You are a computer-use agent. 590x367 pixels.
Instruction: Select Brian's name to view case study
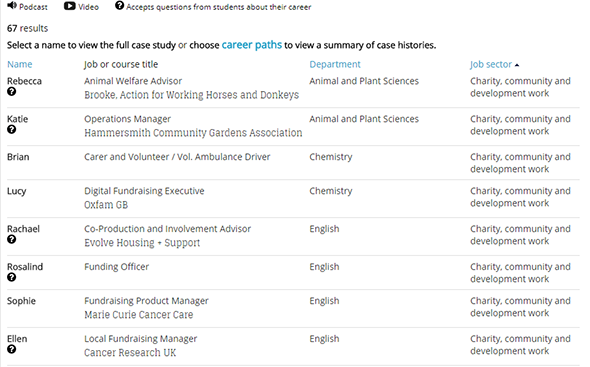(18, 157)
